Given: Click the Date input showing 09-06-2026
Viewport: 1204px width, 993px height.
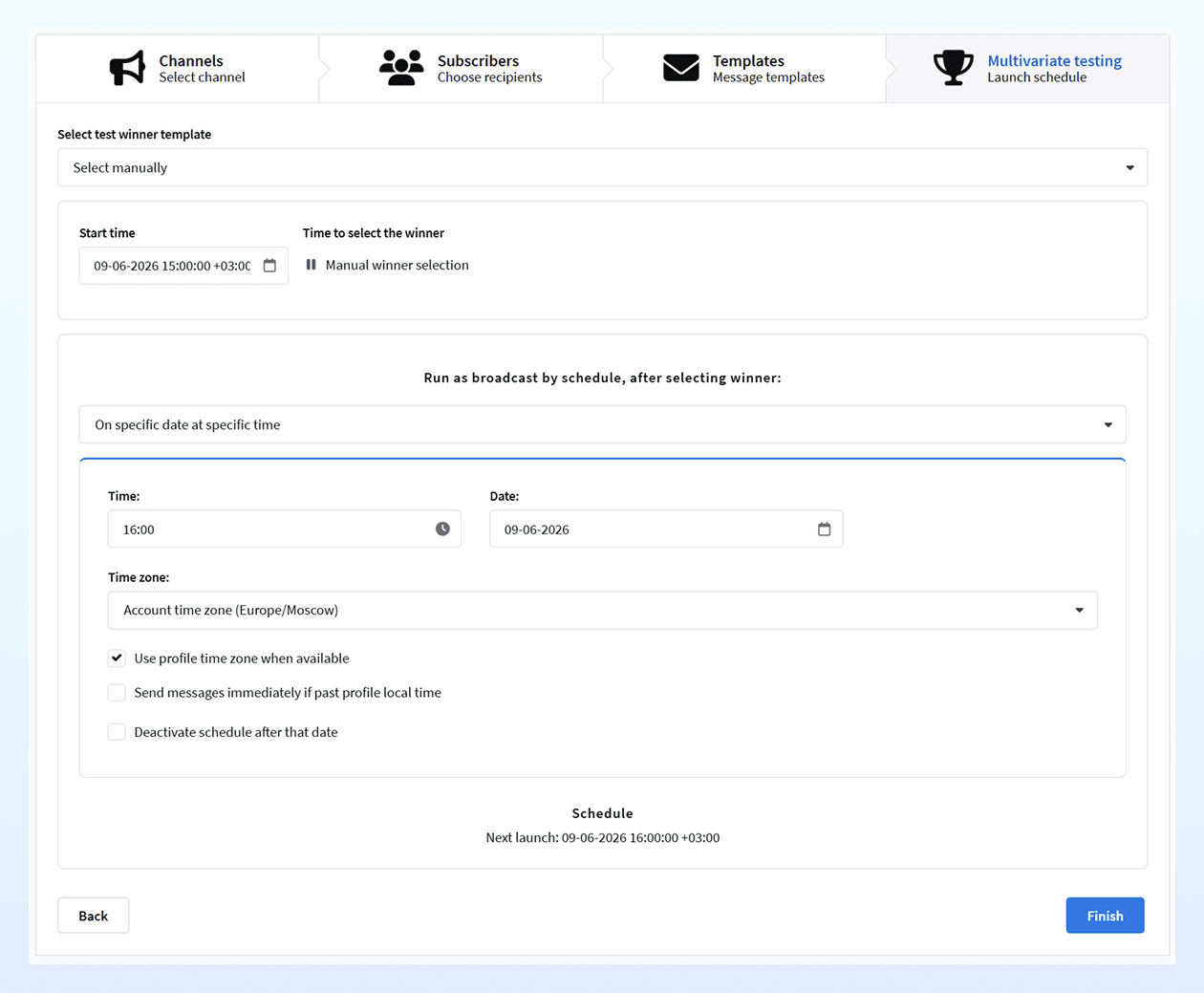Looking at the screenshot, I should (x=666, y=529).
